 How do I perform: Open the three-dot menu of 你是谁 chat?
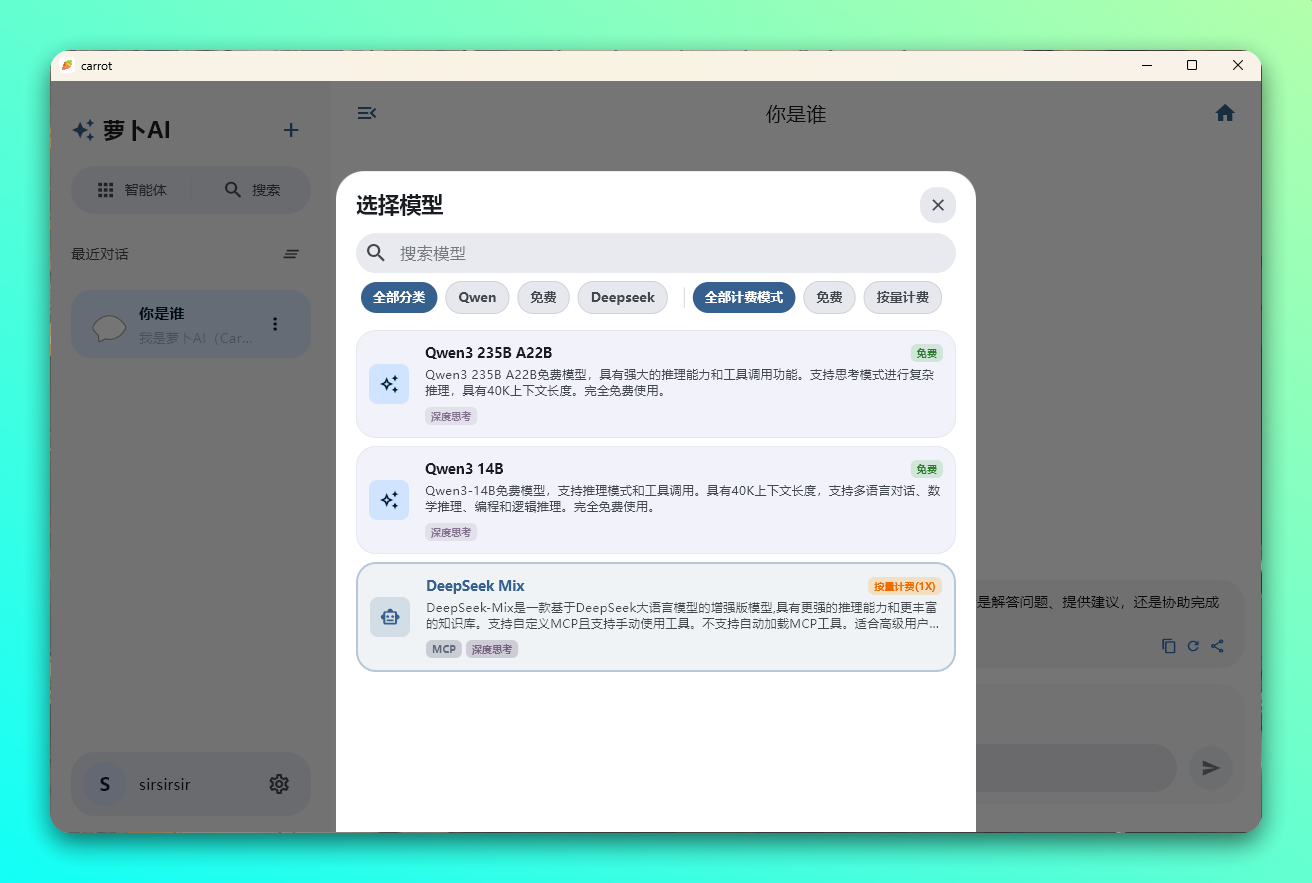point(275,324)
